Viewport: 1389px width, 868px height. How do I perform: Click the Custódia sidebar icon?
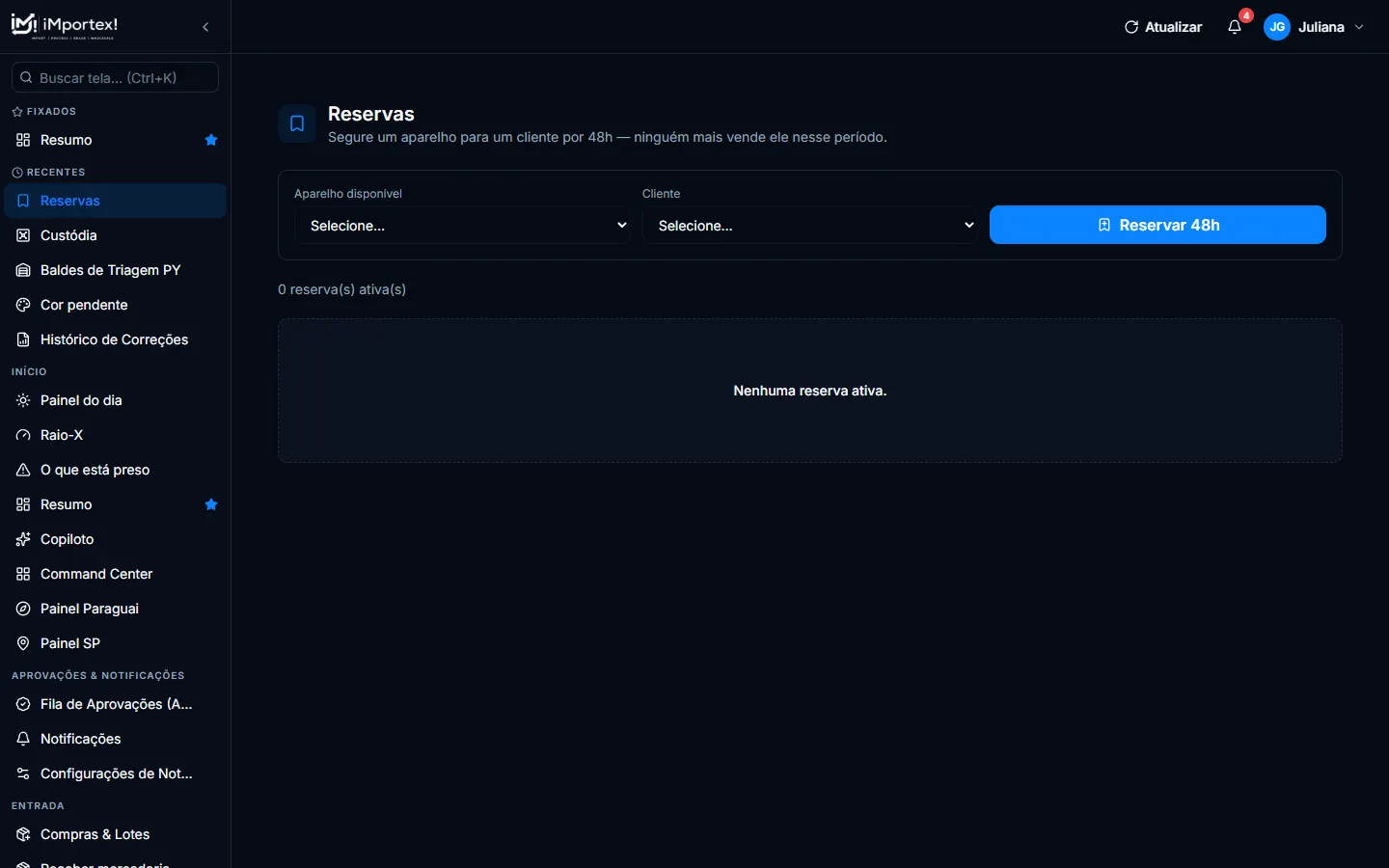(x=23, y=235)
